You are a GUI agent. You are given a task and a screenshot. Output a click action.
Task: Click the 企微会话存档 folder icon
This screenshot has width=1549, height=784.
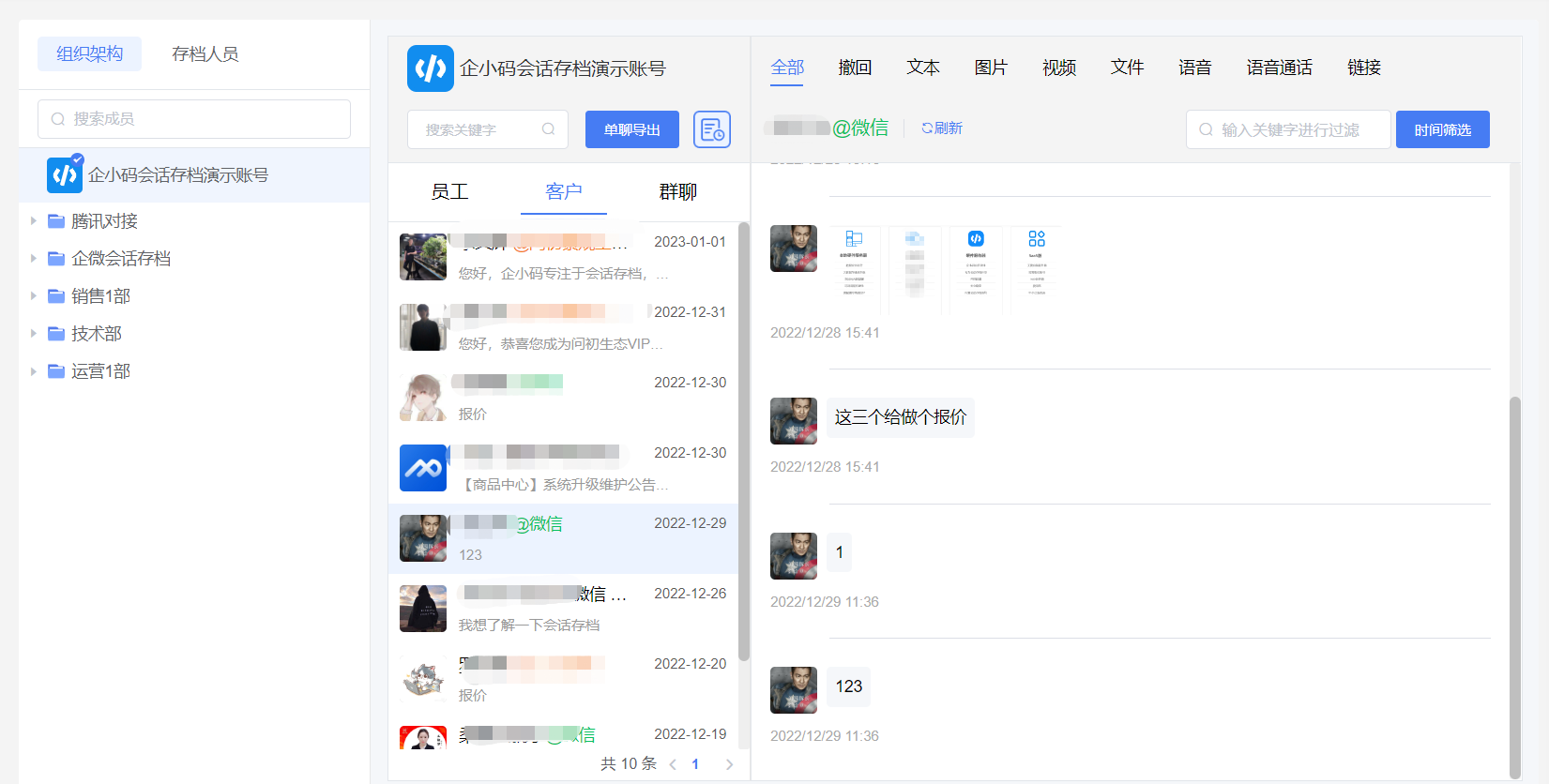coord(56,259)
